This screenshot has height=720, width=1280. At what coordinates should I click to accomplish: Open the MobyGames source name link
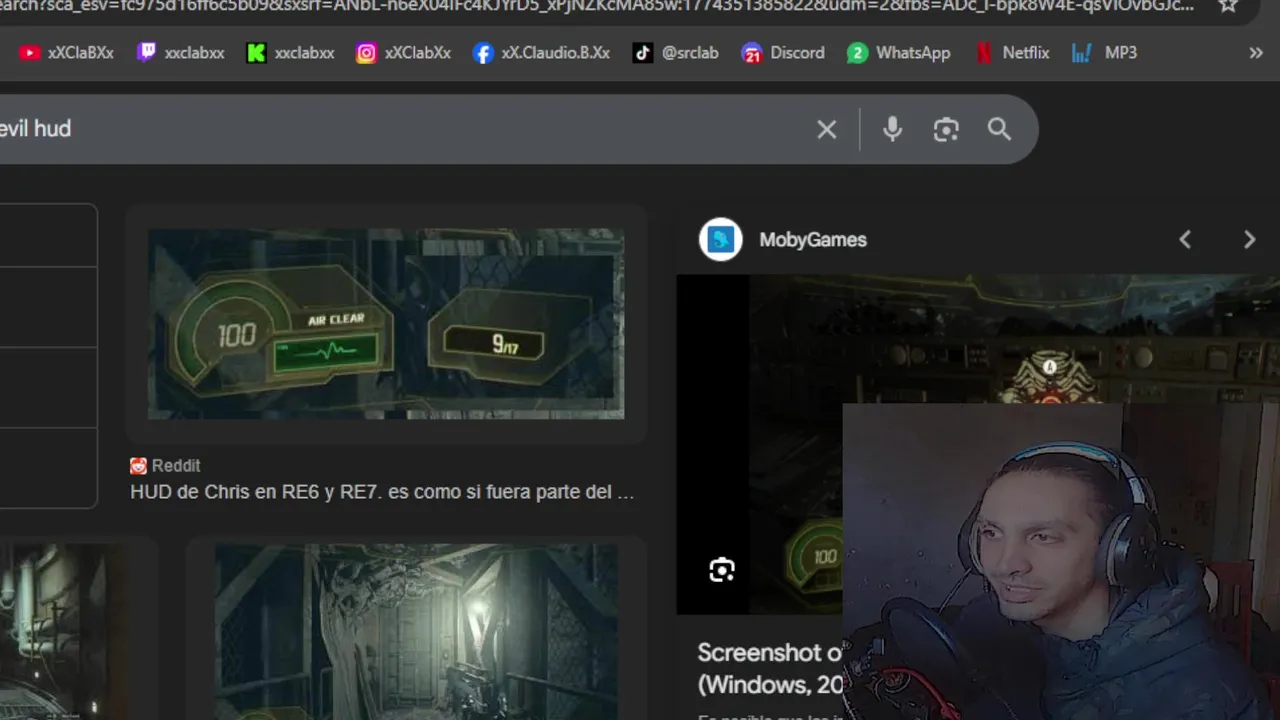click(x=812, y=240)
